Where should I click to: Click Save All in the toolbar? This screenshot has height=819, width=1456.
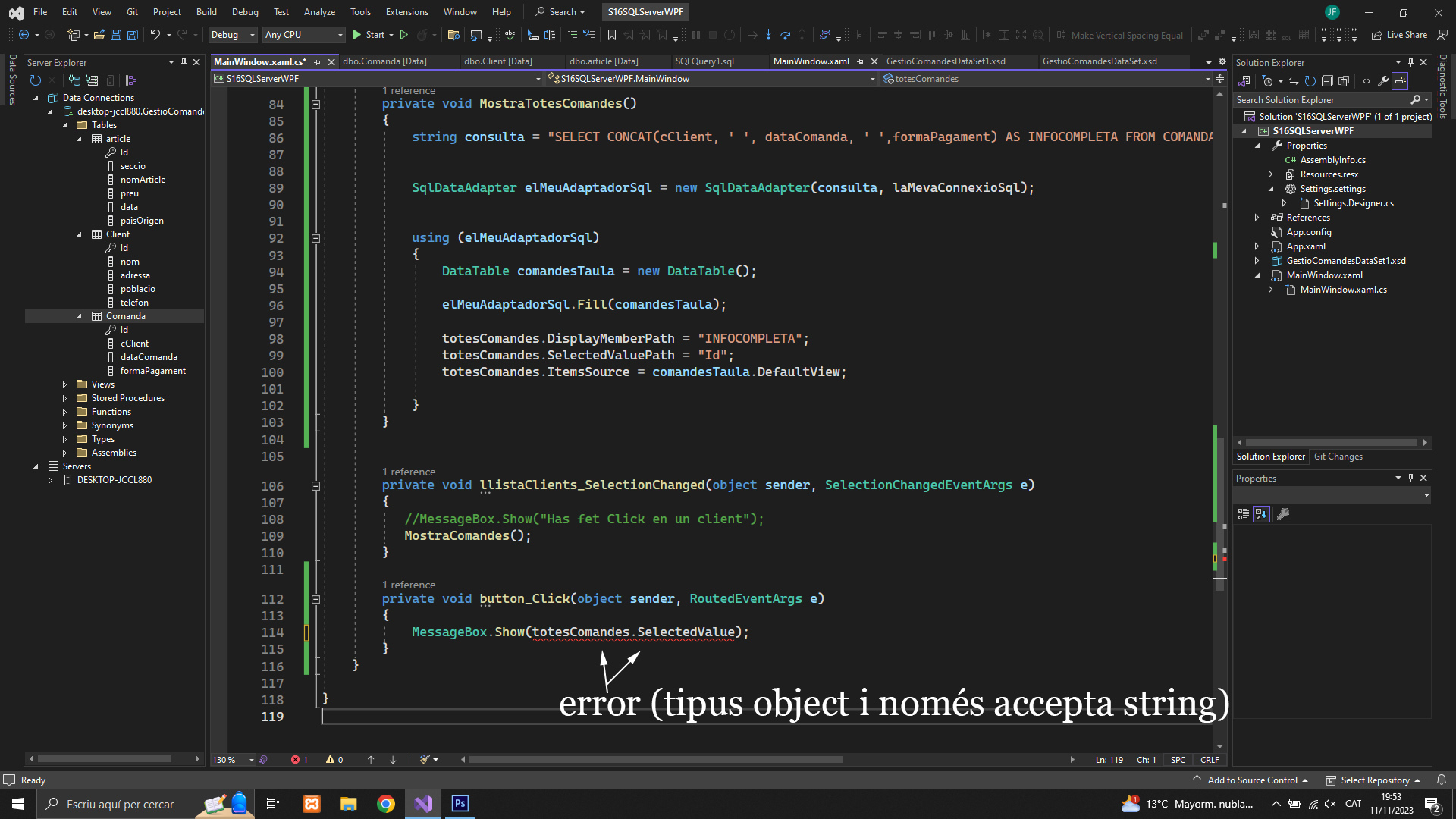pos(132,35)
